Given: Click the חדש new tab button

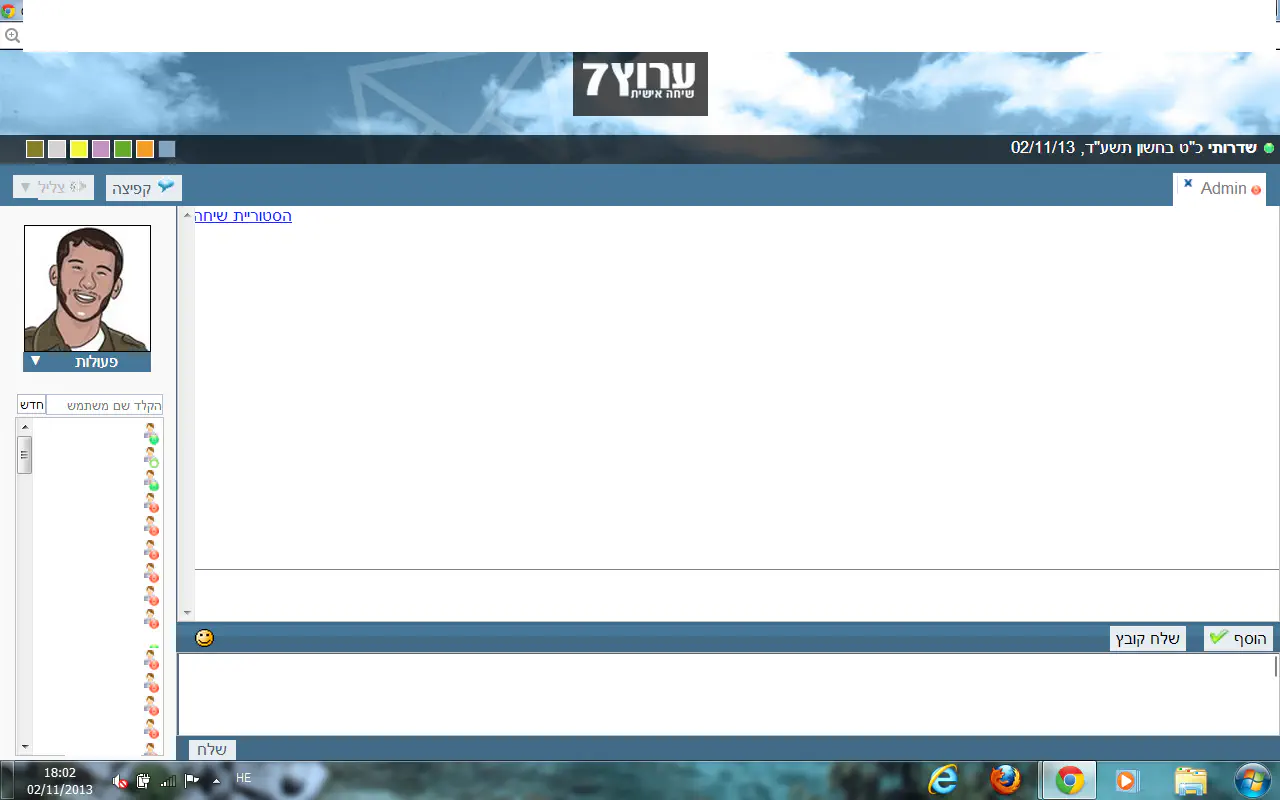Looking at the screenshot, I should pos(32,405).
